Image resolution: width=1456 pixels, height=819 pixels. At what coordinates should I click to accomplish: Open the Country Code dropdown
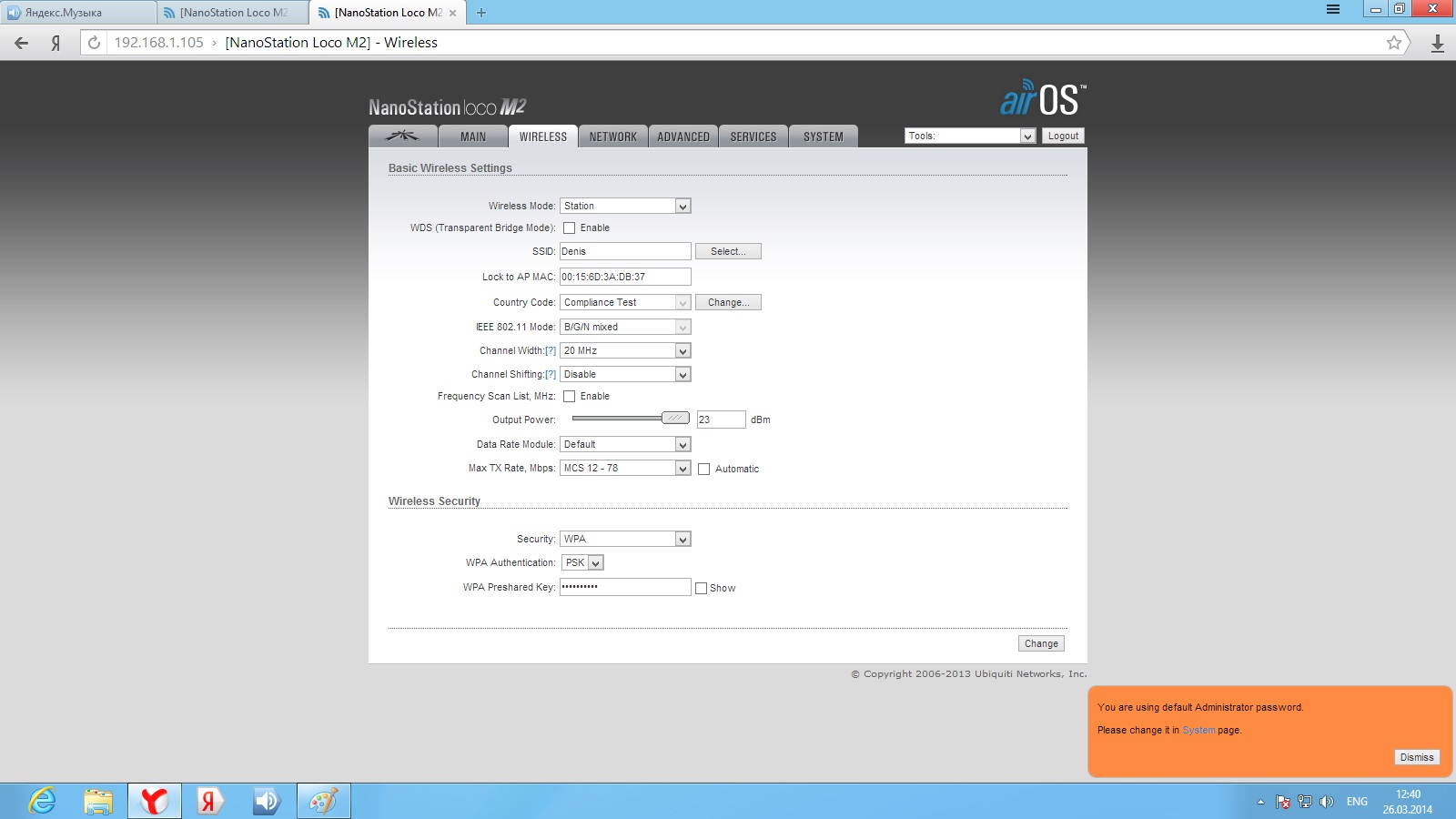point(625,303)
